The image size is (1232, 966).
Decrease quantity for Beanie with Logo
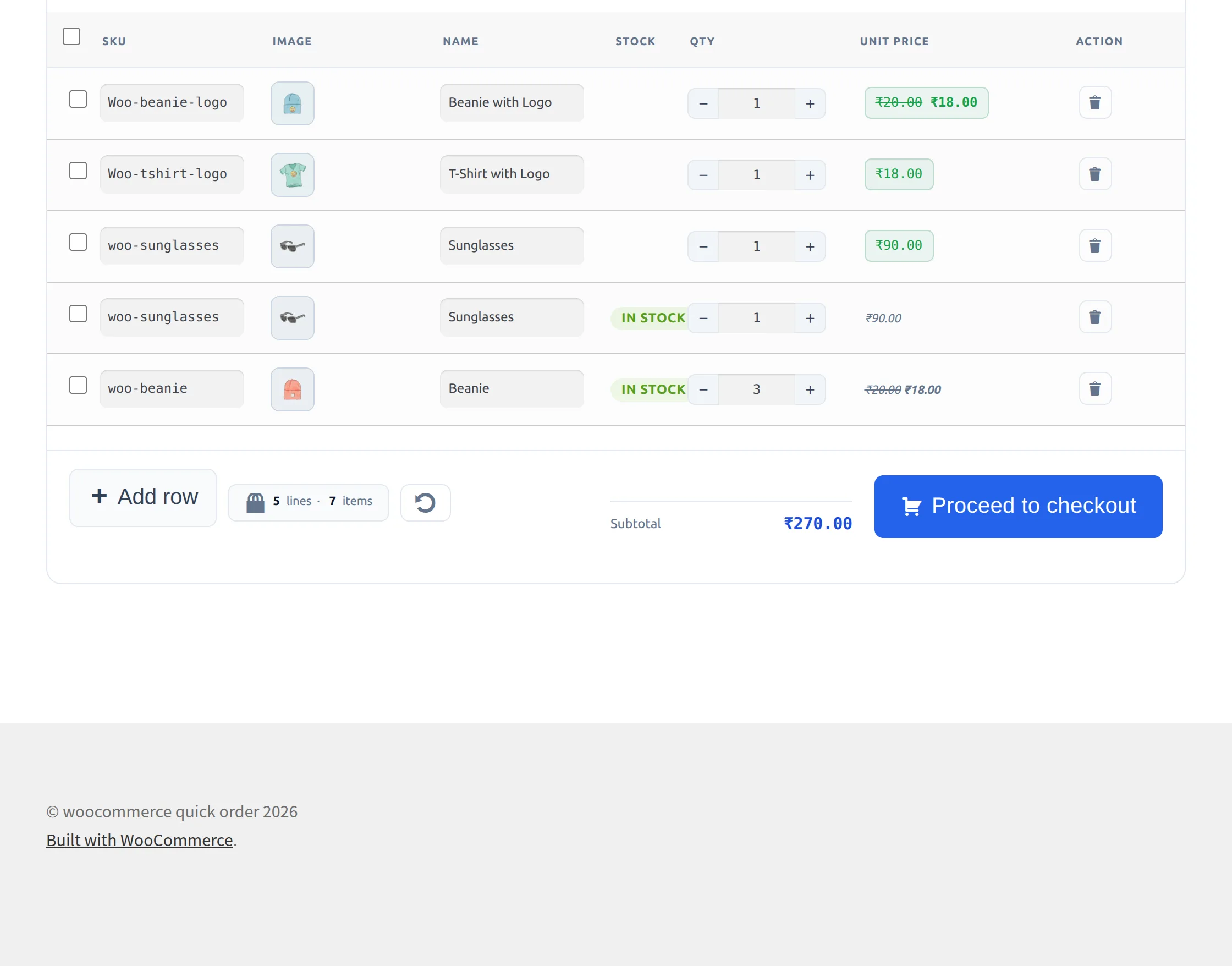point(703,103)
